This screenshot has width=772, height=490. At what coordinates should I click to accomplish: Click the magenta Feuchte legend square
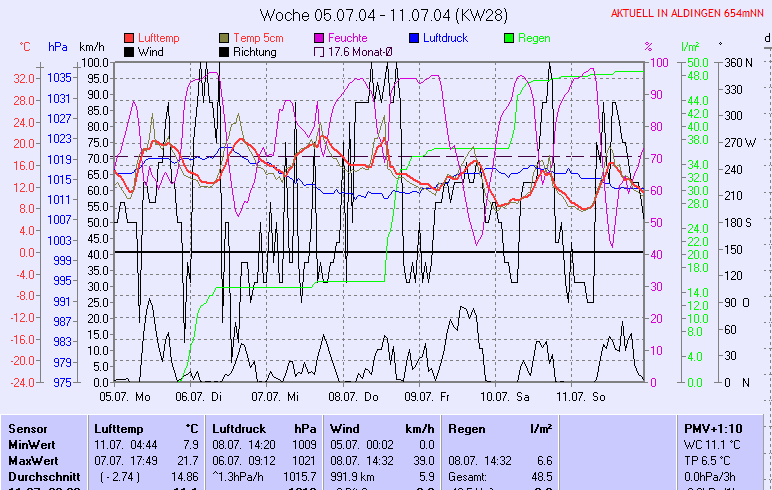[320, 38]
